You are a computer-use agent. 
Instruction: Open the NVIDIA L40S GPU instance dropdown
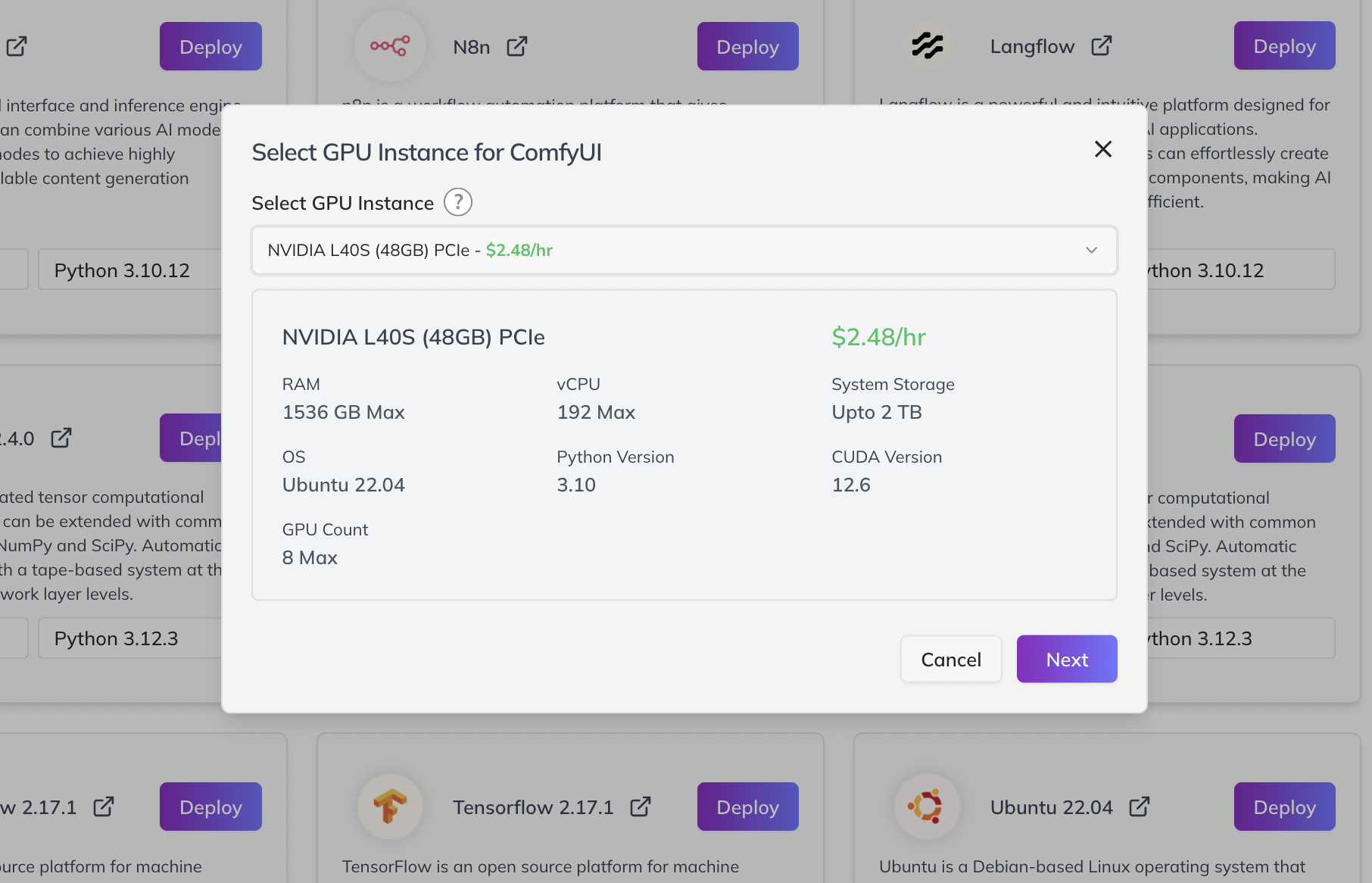coord(684,250)
